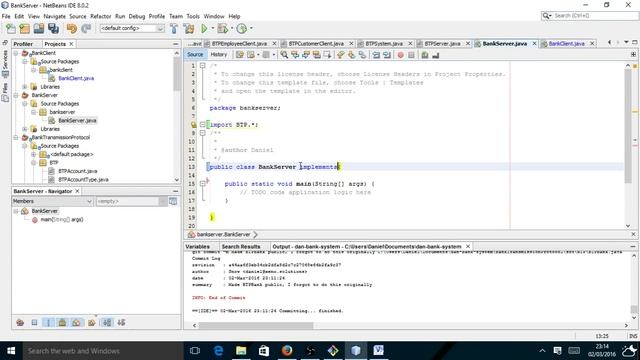Viewport: 640px width, 360px height.
Task: Select BTPAccount.java in project tree
Action: pos(78,171)
